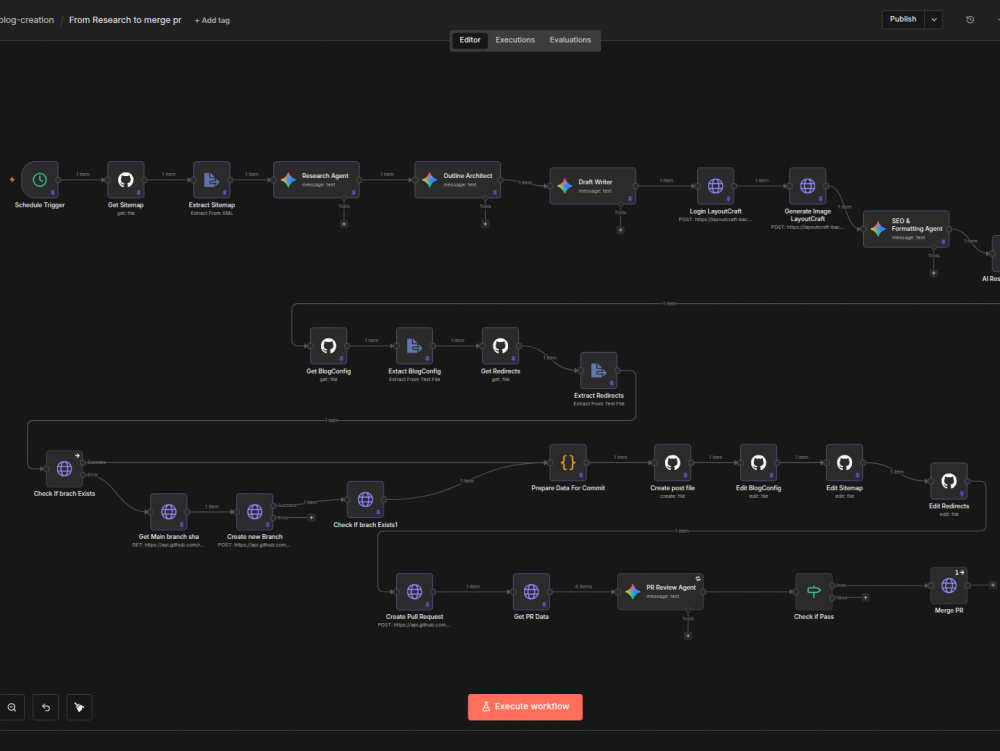Viewport: 1000px width, 751px height.
Task: Select the Research Agent node
Action: 316,180
